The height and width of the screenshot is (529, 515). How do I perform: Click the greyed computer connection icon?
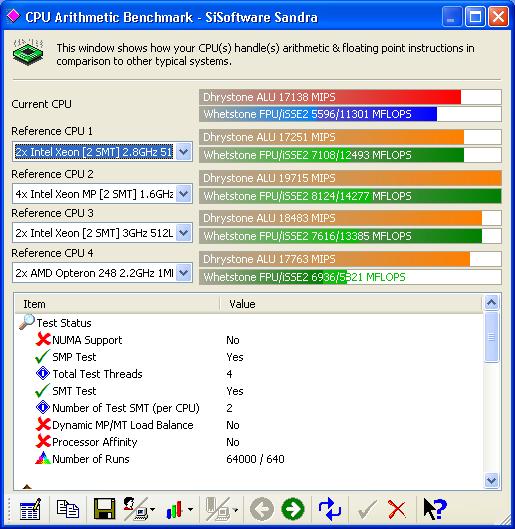click(x=218, y=509)
